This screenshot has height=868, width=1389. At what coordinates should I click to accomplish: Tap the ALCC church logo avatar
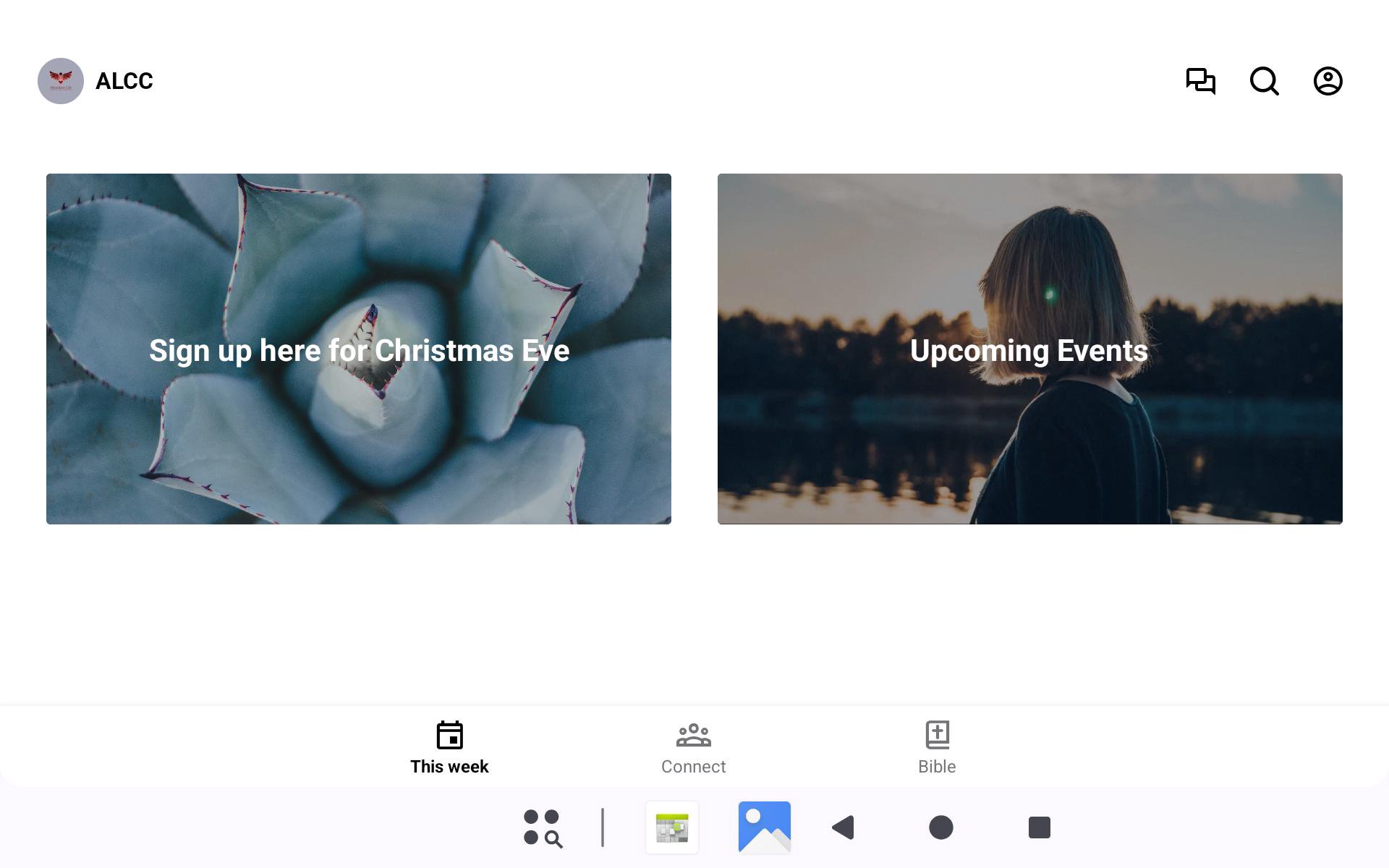pos(61,81)
